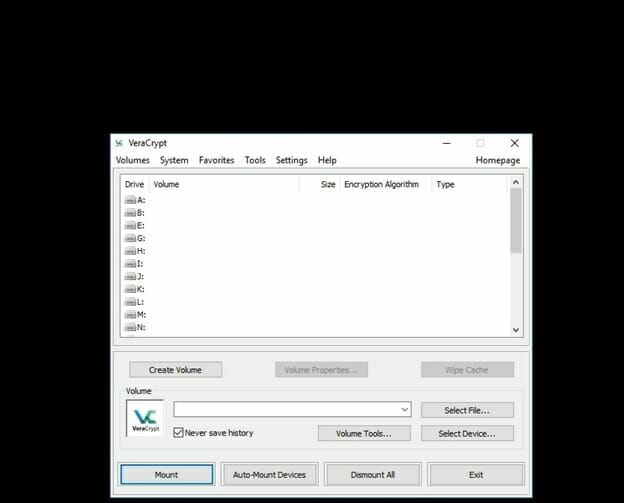Click the Type column header
The height and width of the screenshot is (503, 624).
point(470,184)
